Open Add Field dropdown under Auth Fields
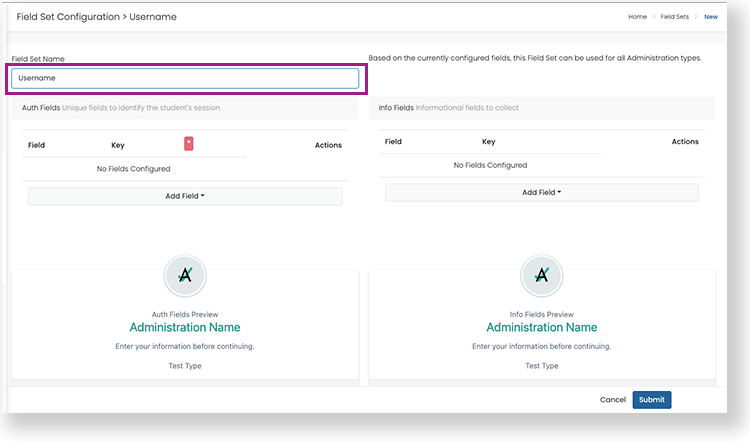 pyautogui.click(x=185, y=196)
